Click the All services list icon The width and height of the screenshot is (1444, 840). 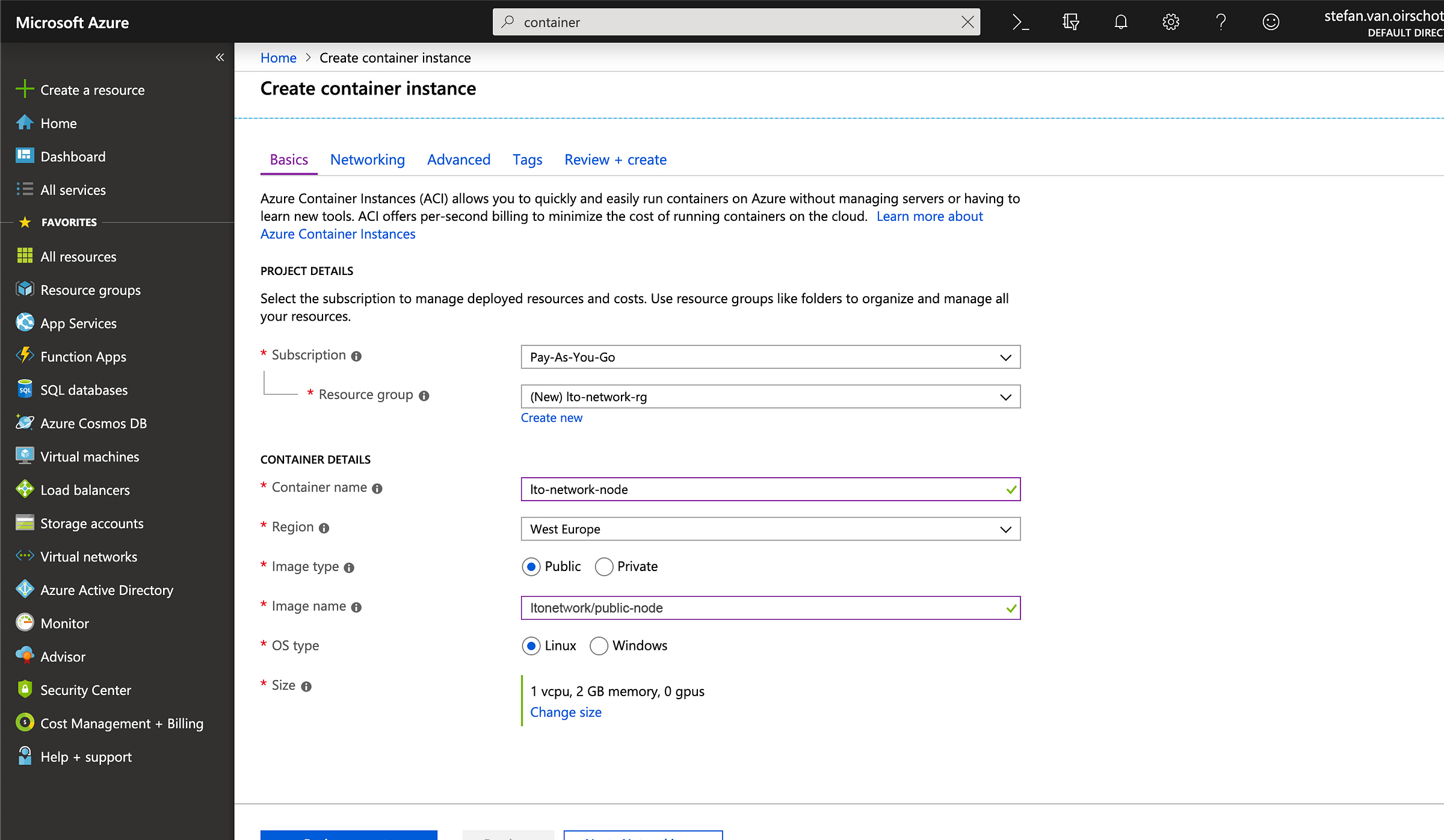click(25, 190)
